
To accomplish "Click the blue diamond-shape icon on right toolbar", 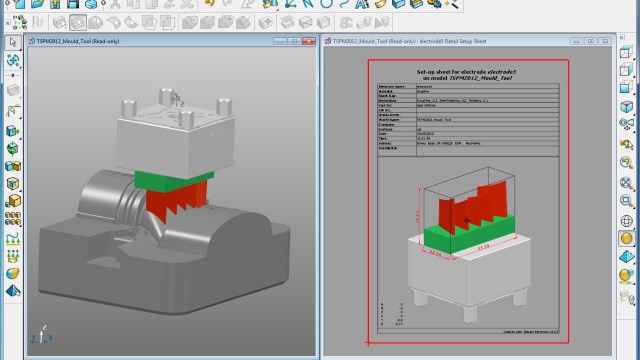I will [627, 257].
